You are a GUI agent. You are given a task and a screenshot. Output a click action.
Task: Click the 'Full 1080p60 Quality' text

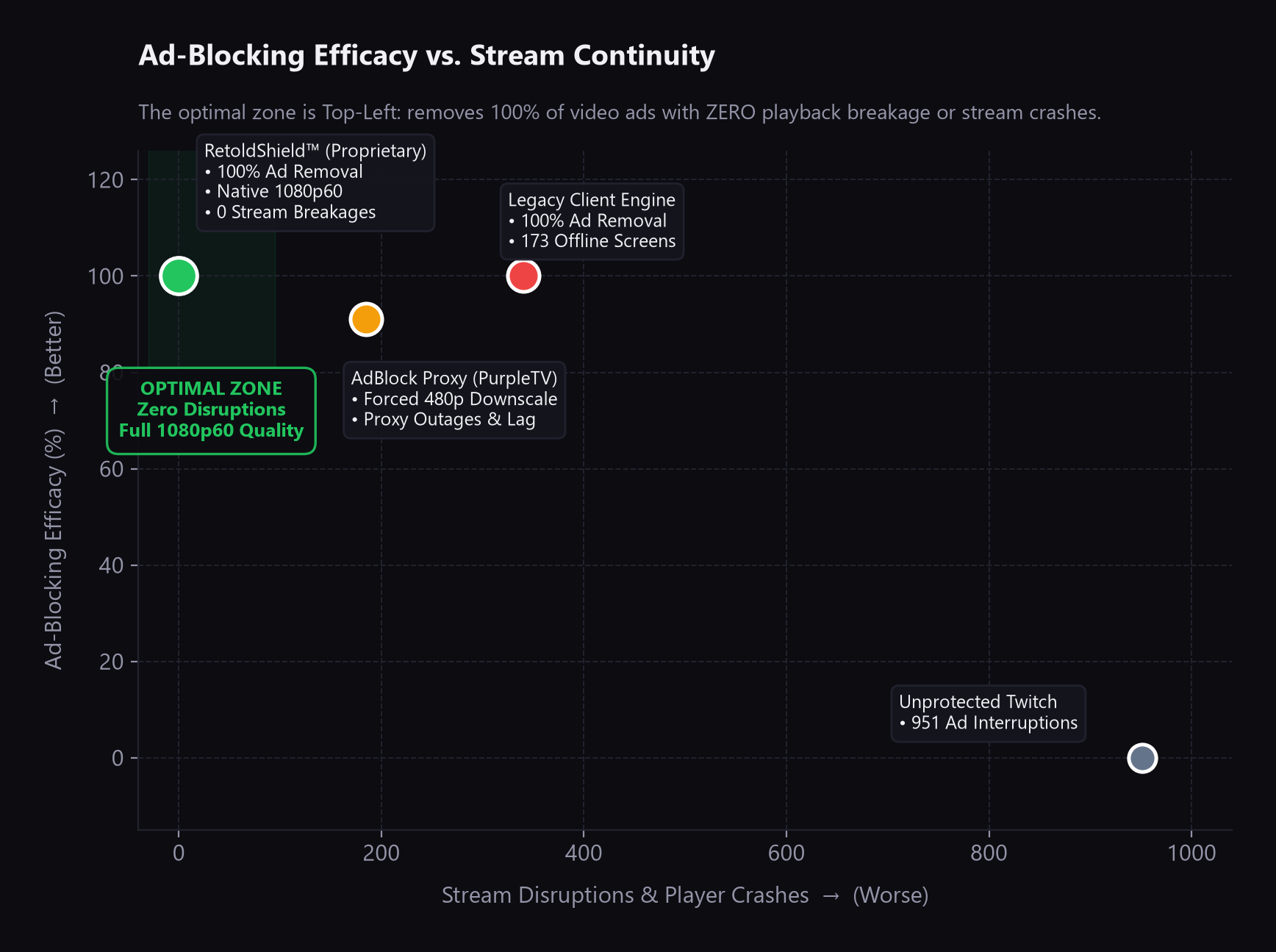click(211, 431)
